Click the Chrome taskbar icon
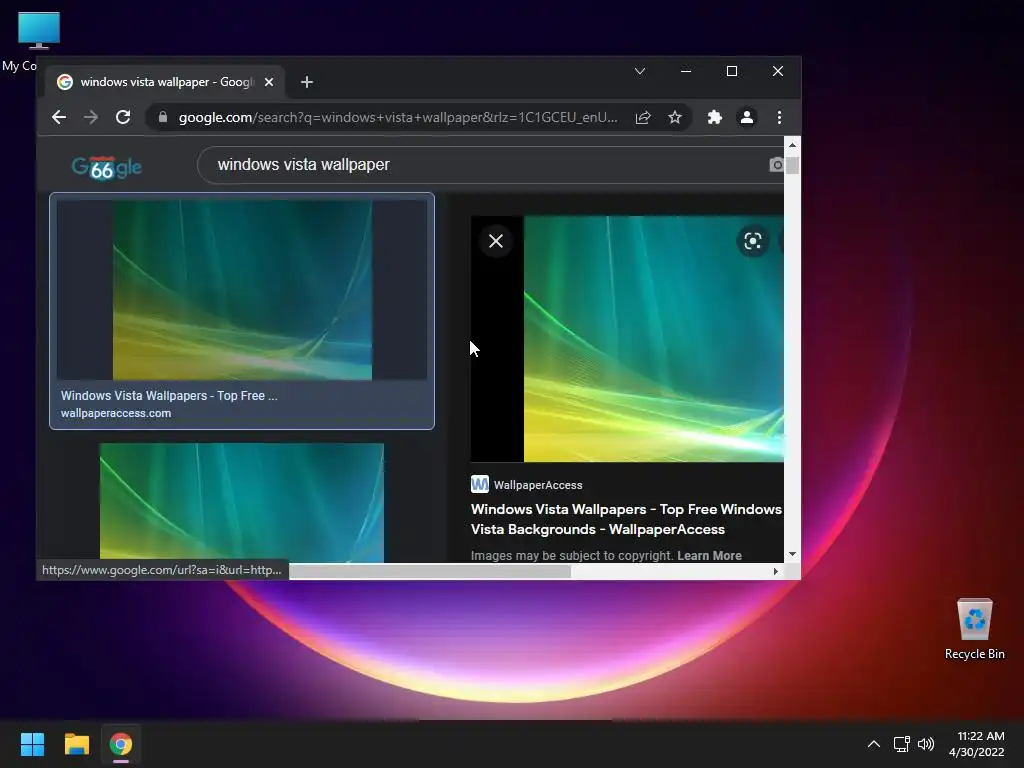 coord(121,744)
